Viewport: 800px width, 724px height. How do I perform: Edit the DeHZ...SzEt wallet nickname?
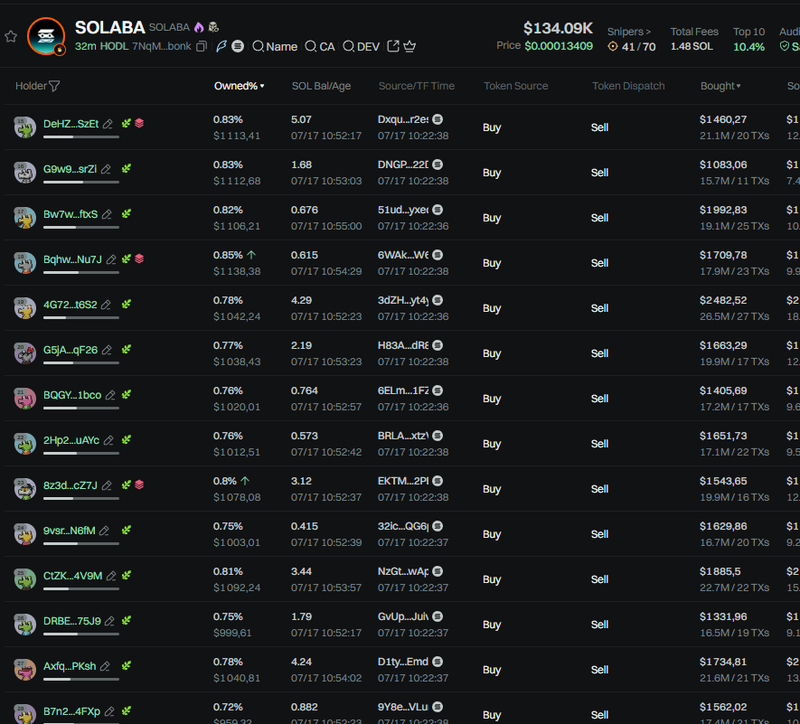[108, 124]
